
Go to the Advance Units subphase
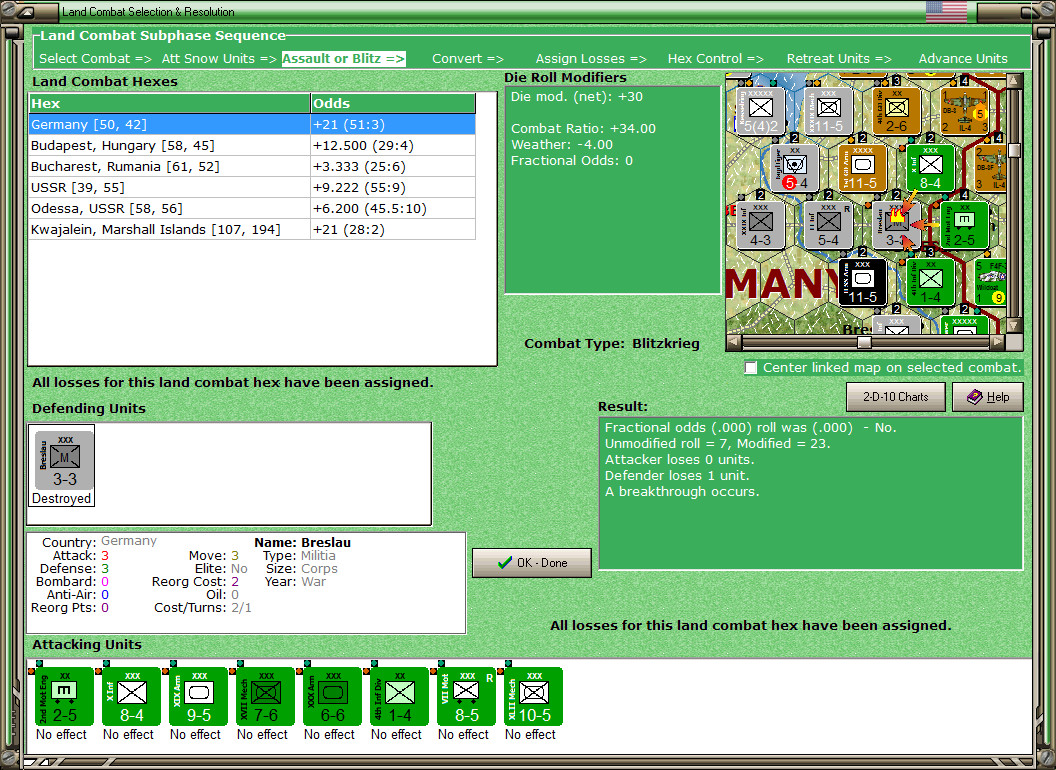coord(963,59)
